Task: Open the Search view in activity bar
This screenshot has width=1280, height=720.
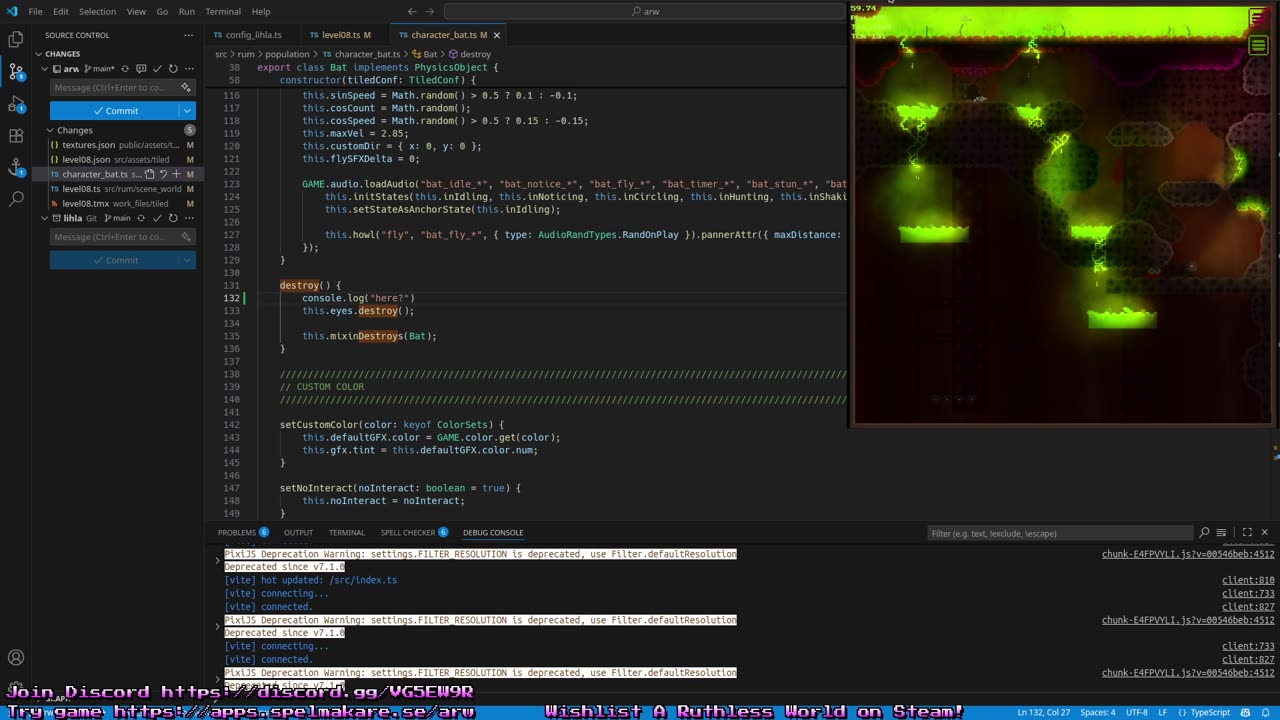Action: point(16,199)
